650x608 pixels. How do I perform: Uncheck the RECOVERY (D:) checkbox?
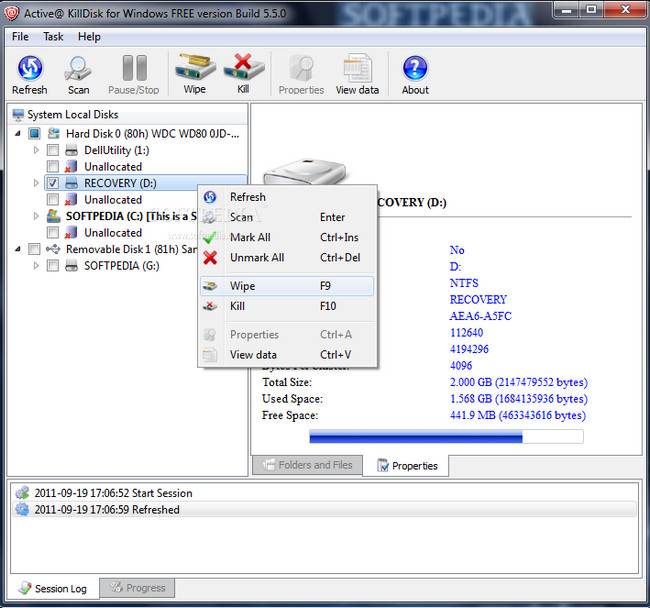pos(53,183)
